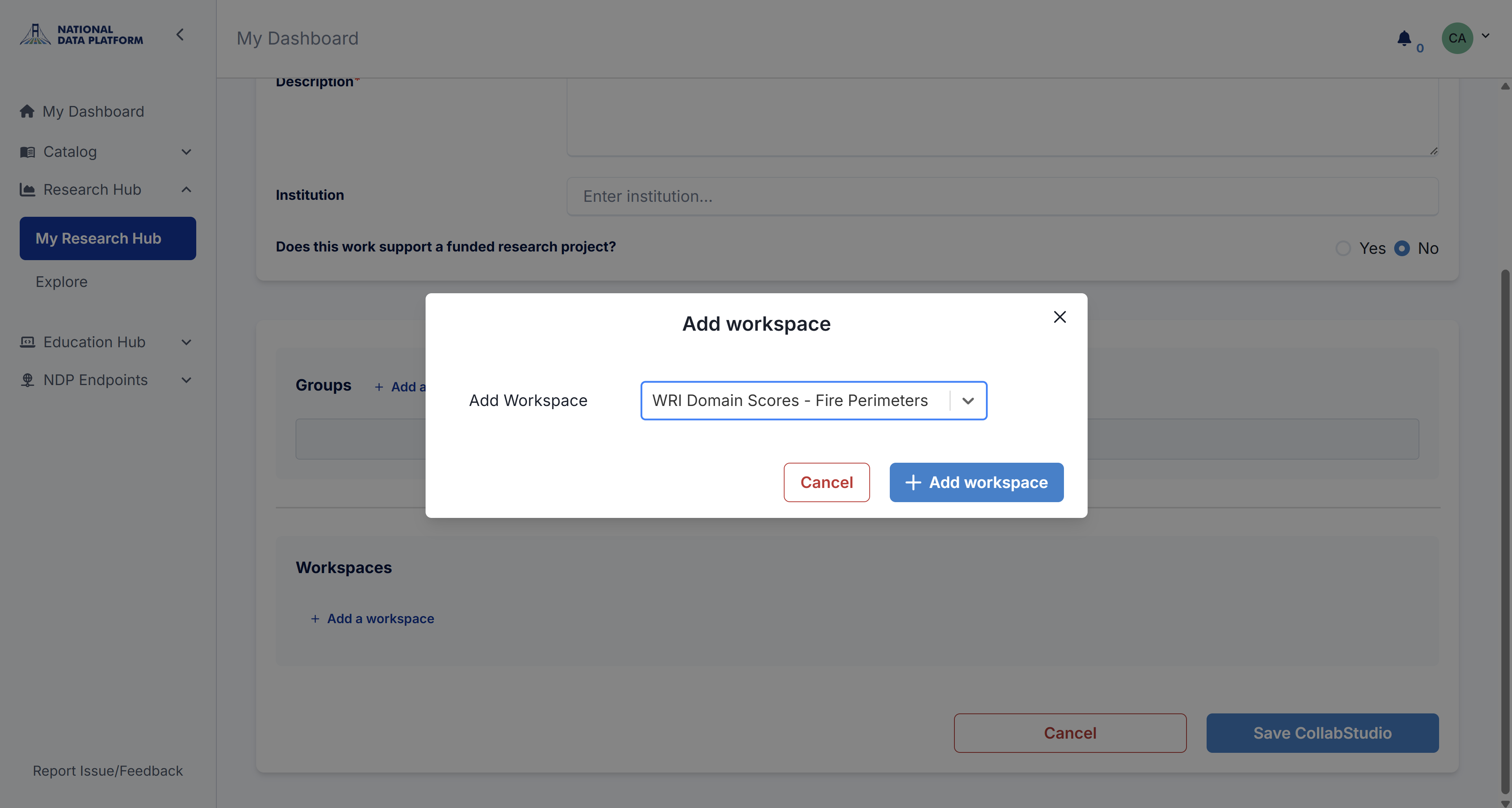Select the No radio button
This screenshot has width=1512, height=808.
[x=1402, y=248]
